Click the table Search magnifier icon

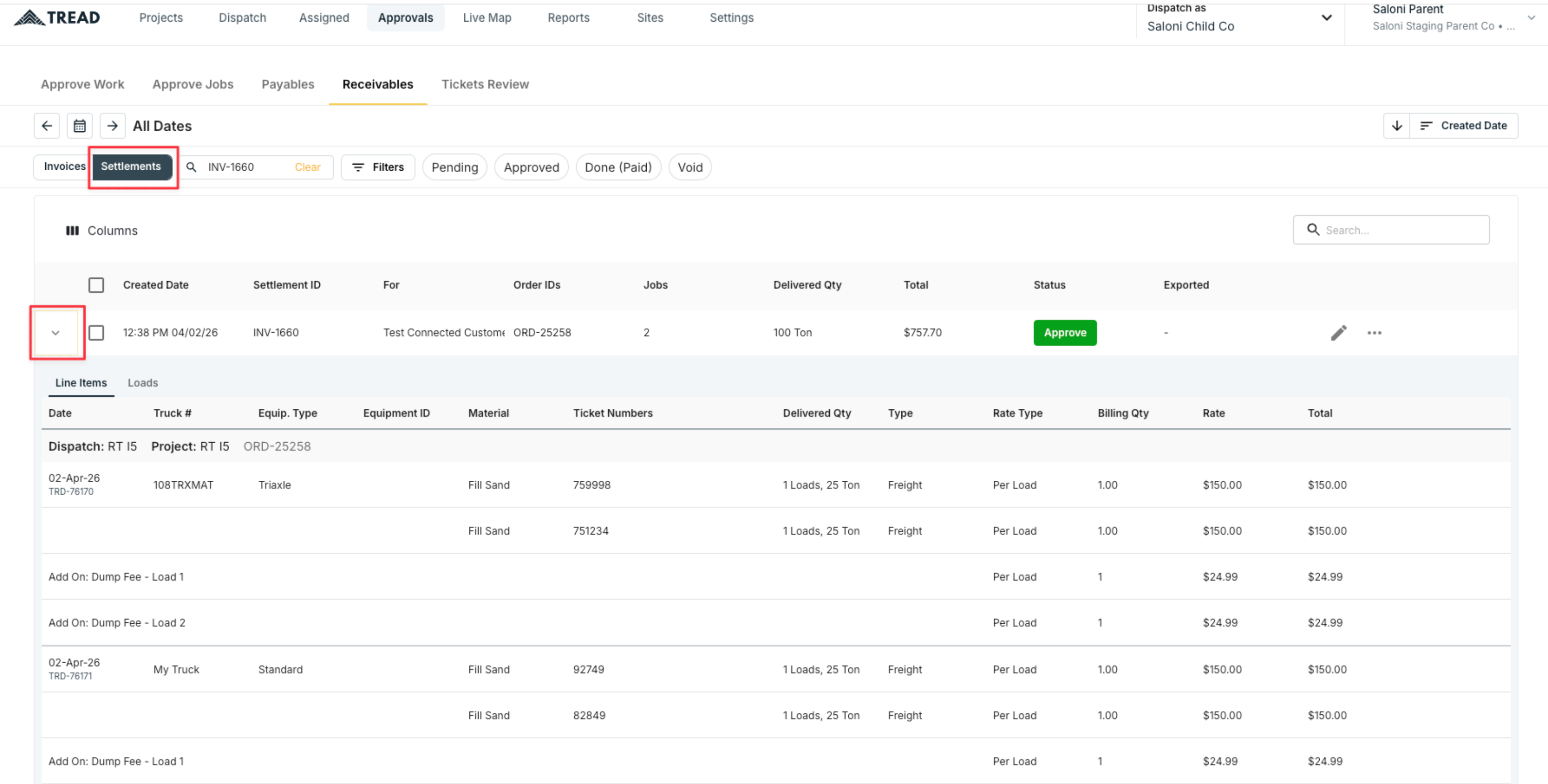1313,230
